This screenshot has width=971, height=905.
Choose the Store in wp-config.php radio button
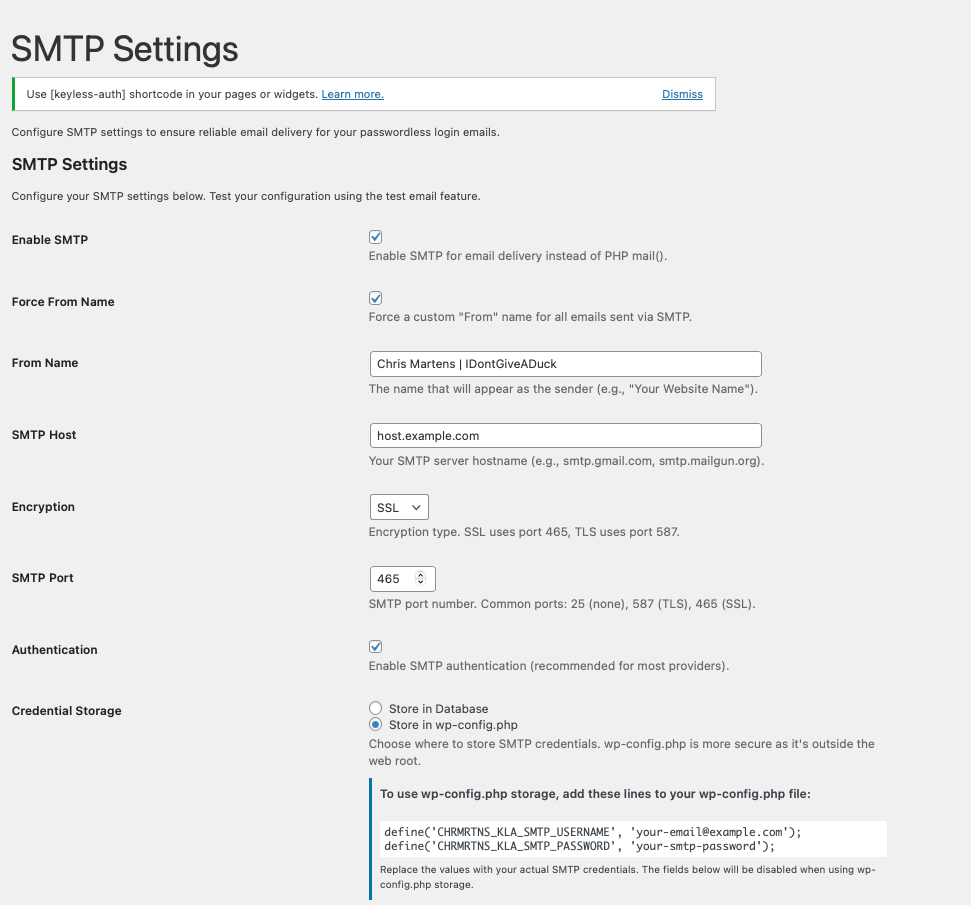[x=376, y=725]
